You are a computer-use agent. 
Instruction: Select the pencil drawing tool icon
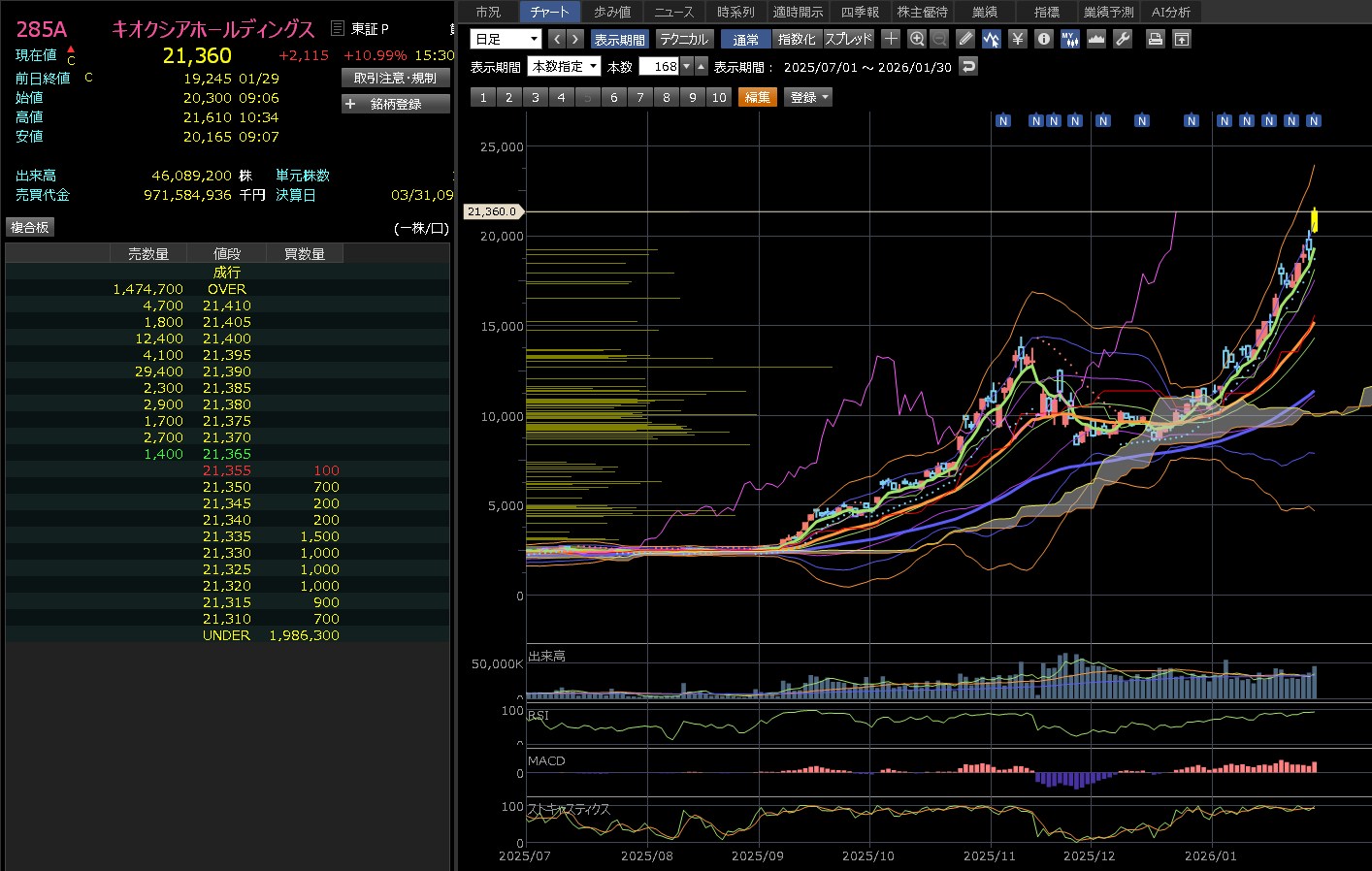(964, 39)
